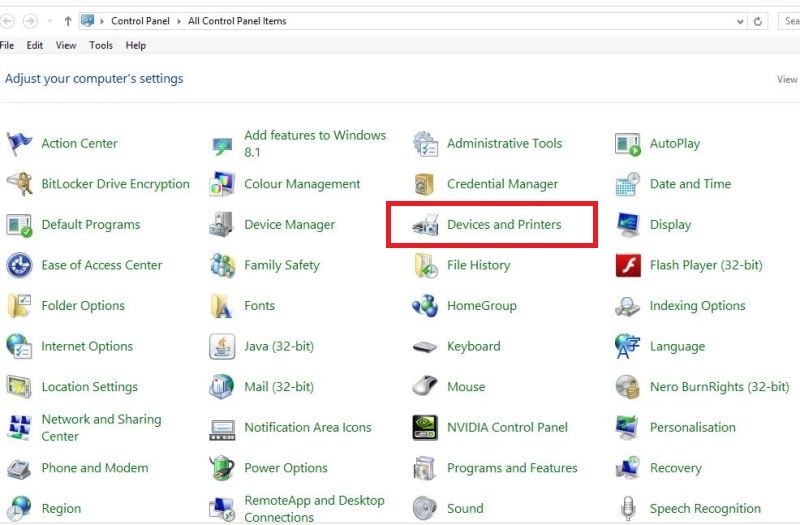Open Nero BurnRights (32-bit) link
The image size is (800, 525).
719,387
